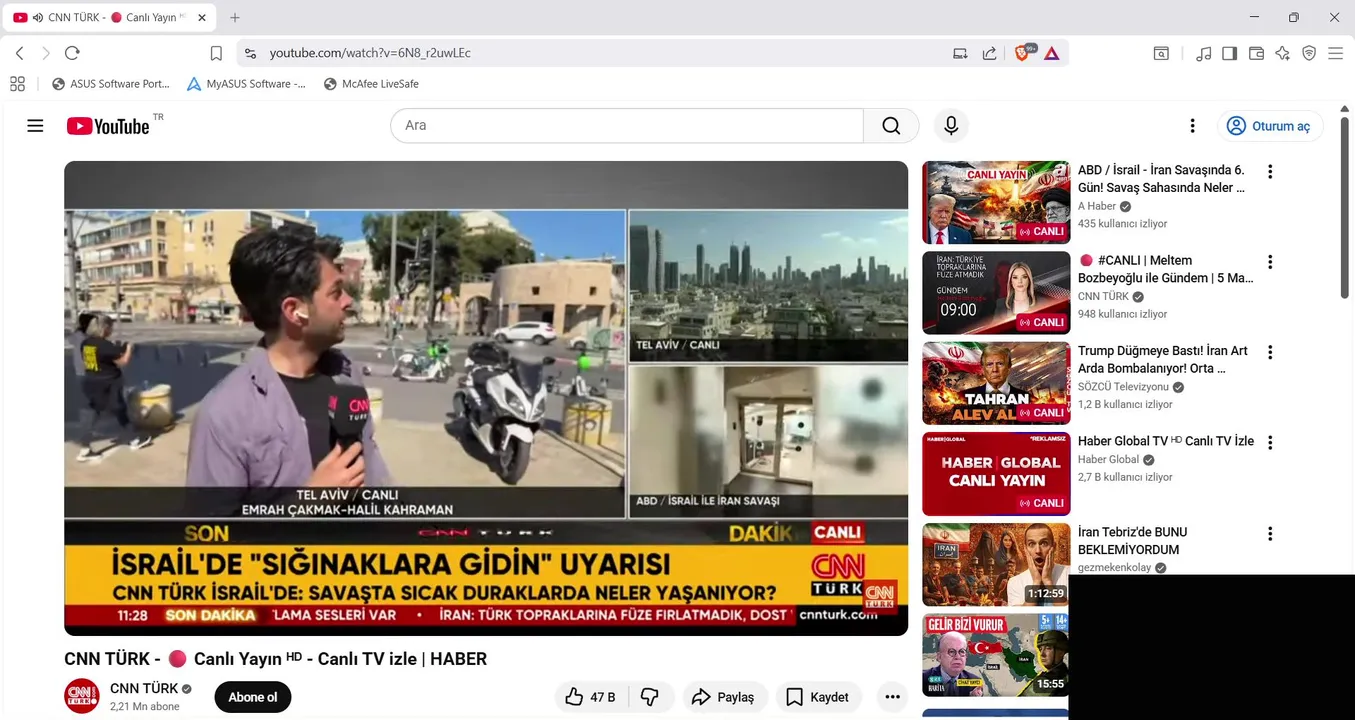Image resolution: width=1355 pixels, height=720 pixels.
Task: Open options for İran Tebriz'de video
Action: 1270,533
